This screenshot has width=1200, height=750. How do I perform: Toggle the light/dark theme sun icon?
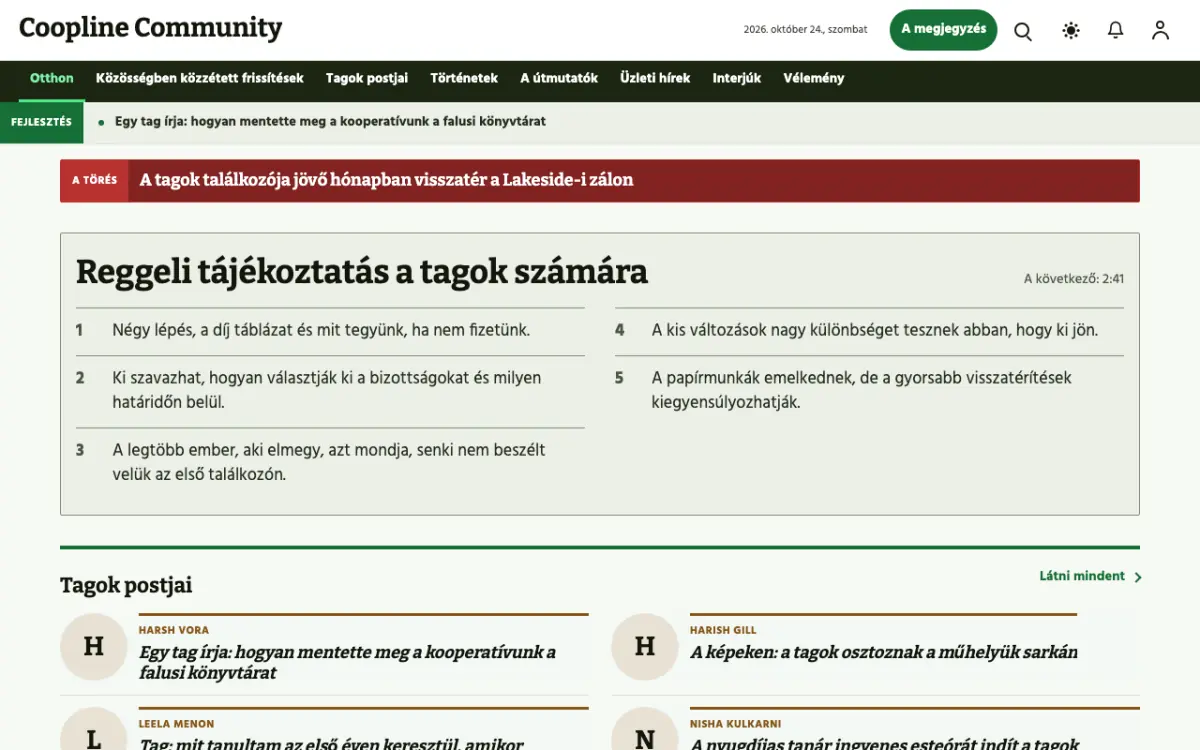pyautogui.click(x=1071, y=31)
